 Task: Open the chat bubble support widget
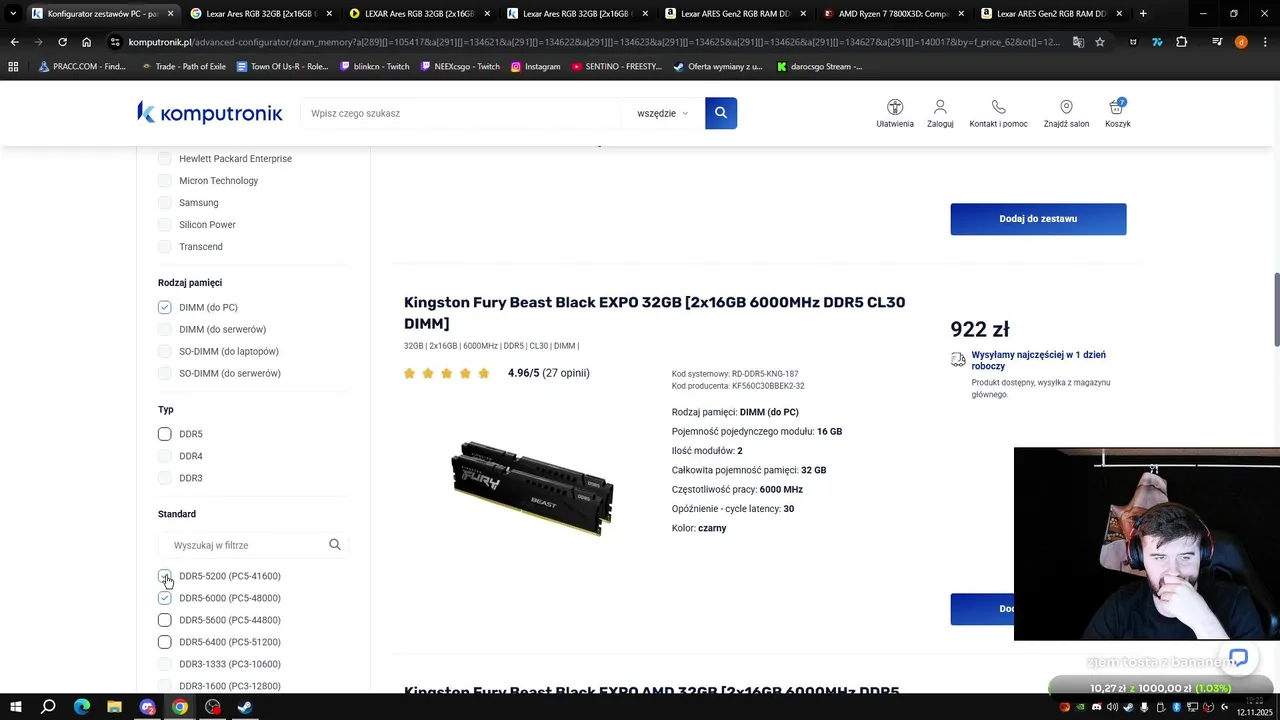click(1238, 658)
